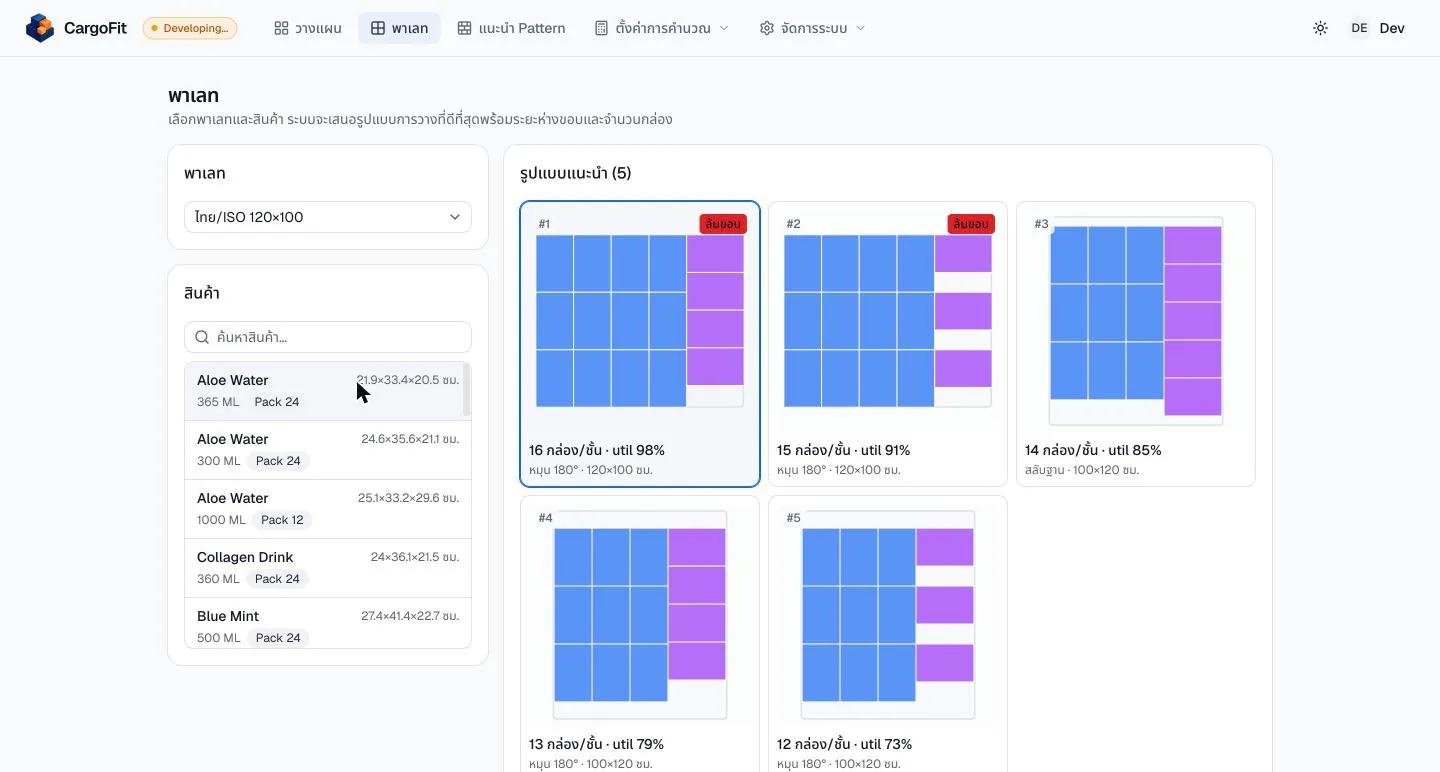The image size is (1440, 772).
Task: Choose pattern #1 with 16 boxes per layer
Action: point(640,344)
